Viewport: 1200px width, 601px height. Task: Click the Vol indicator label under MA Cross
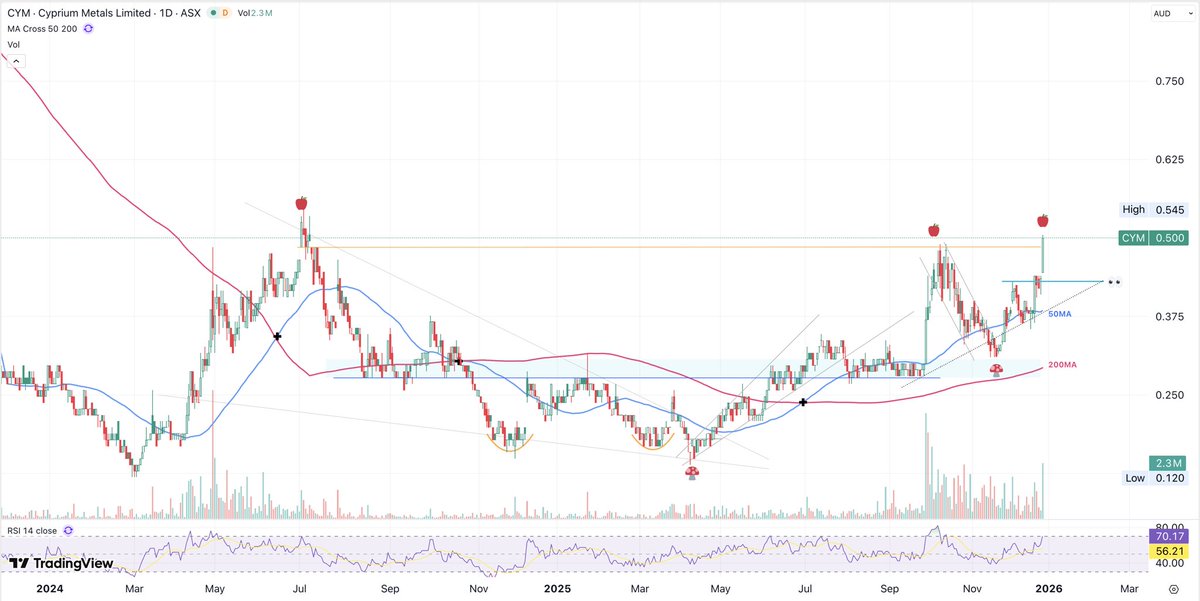tap(14, 44)
